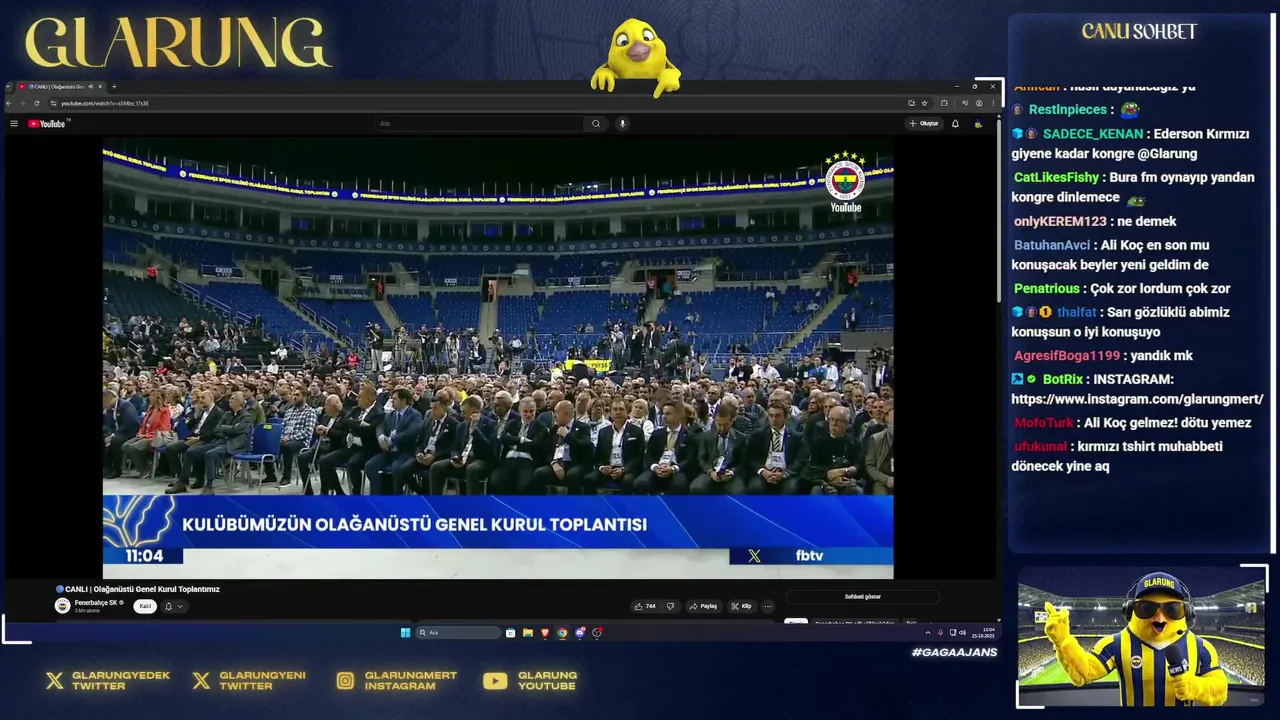This screenshot has width=1280, height=720.
Task: Click username SADECE_KENAN in chat
Action: pos(1092,134)
